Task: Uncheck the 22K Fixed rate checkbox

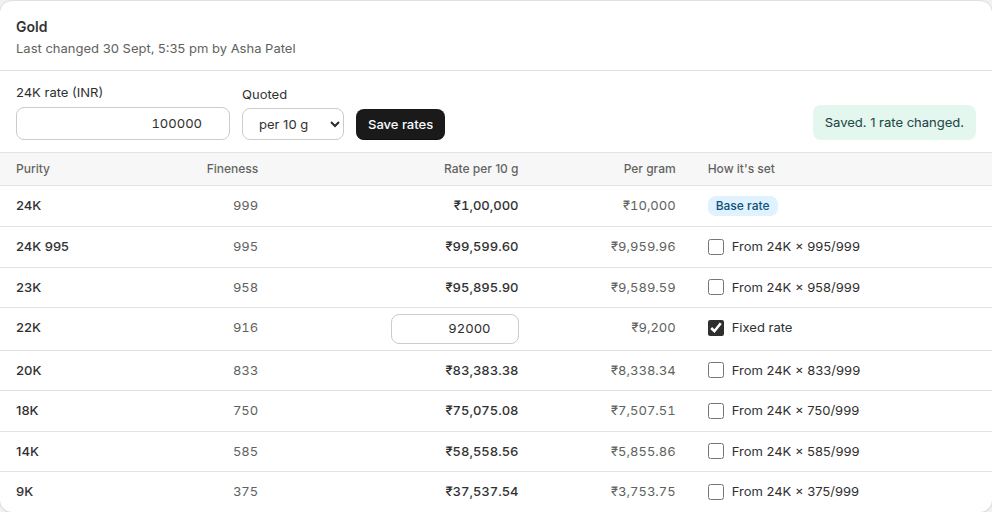Action: [x=716, y=328]
